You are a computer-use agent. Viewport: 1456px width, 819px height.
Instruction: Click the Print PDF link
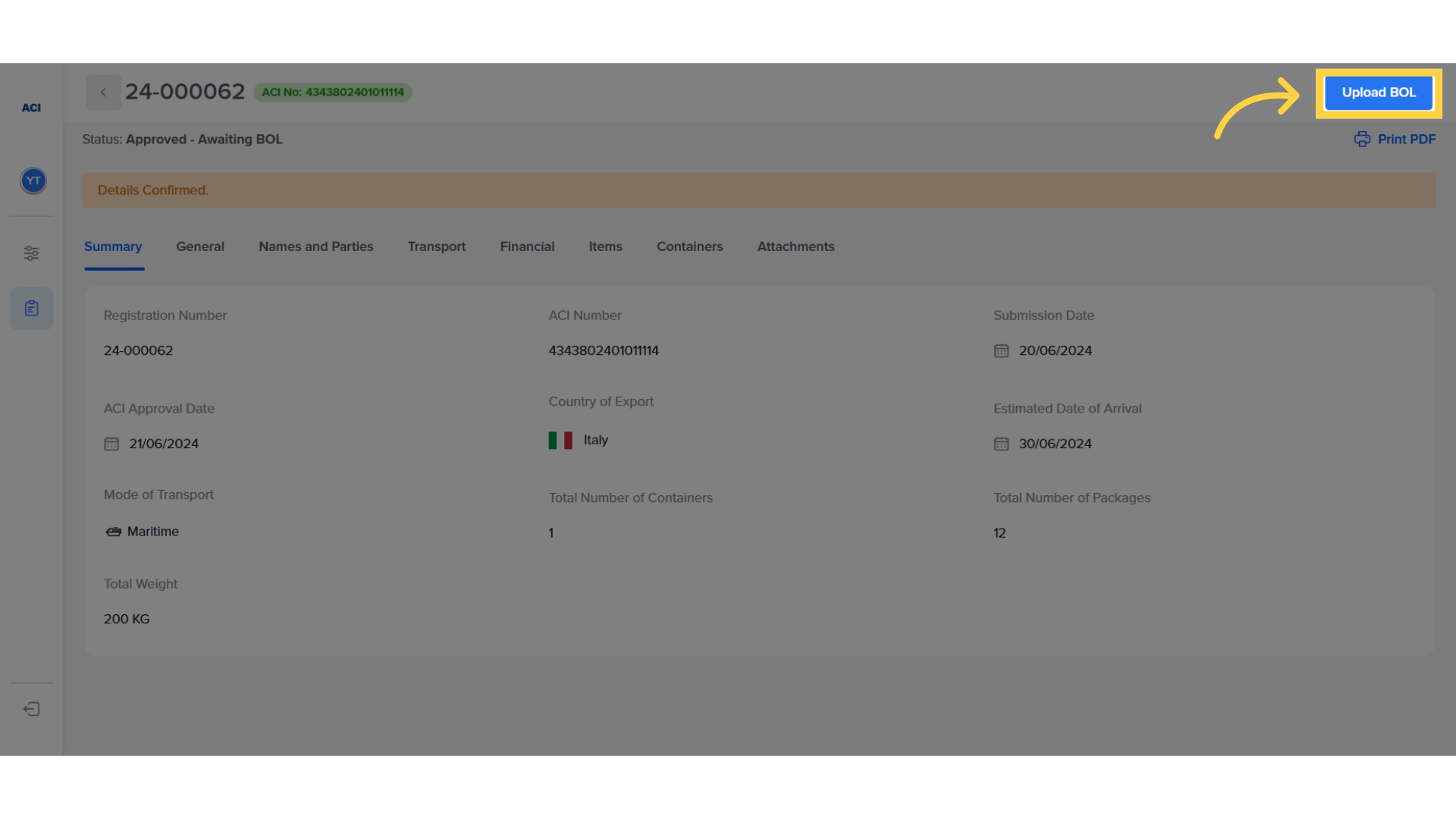[x=1404, y=139]
